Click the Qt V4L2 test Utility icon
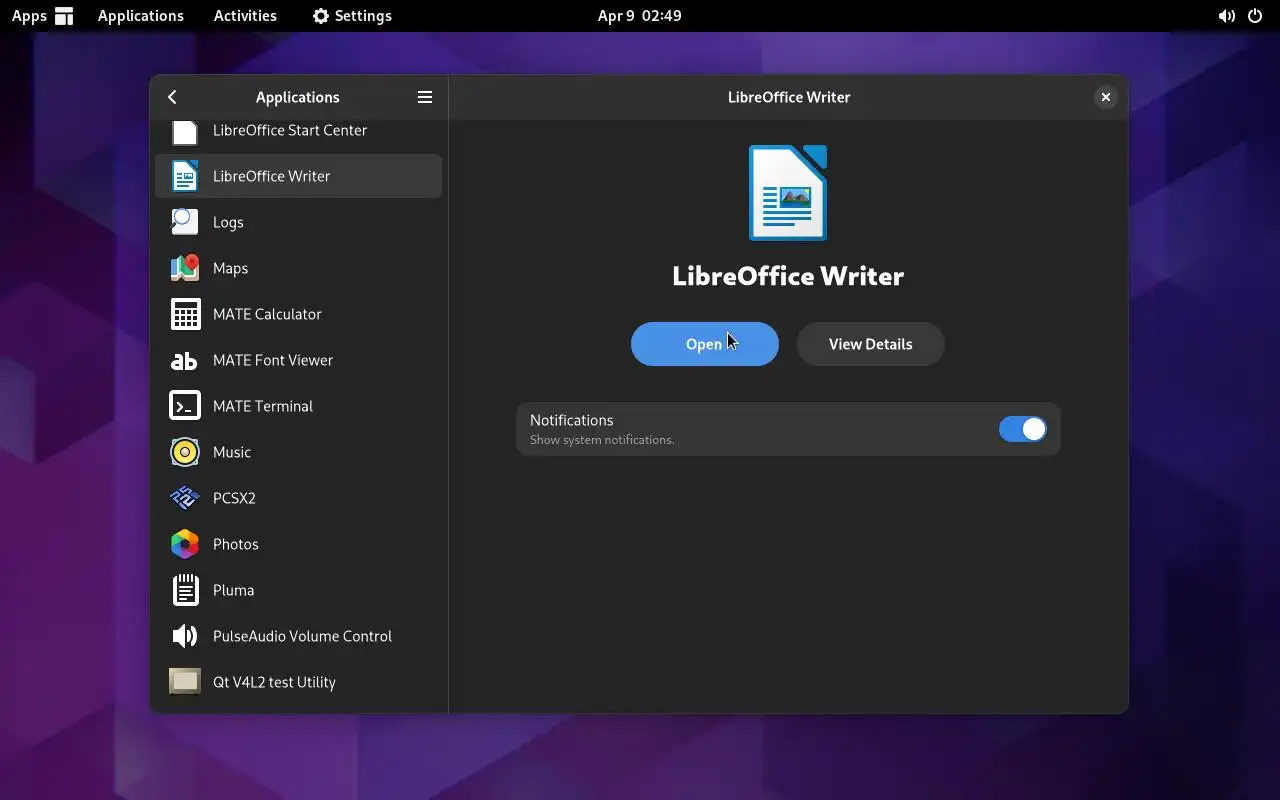The width and height of the screenshot is (1280, 800). click(x=185, y=682)
